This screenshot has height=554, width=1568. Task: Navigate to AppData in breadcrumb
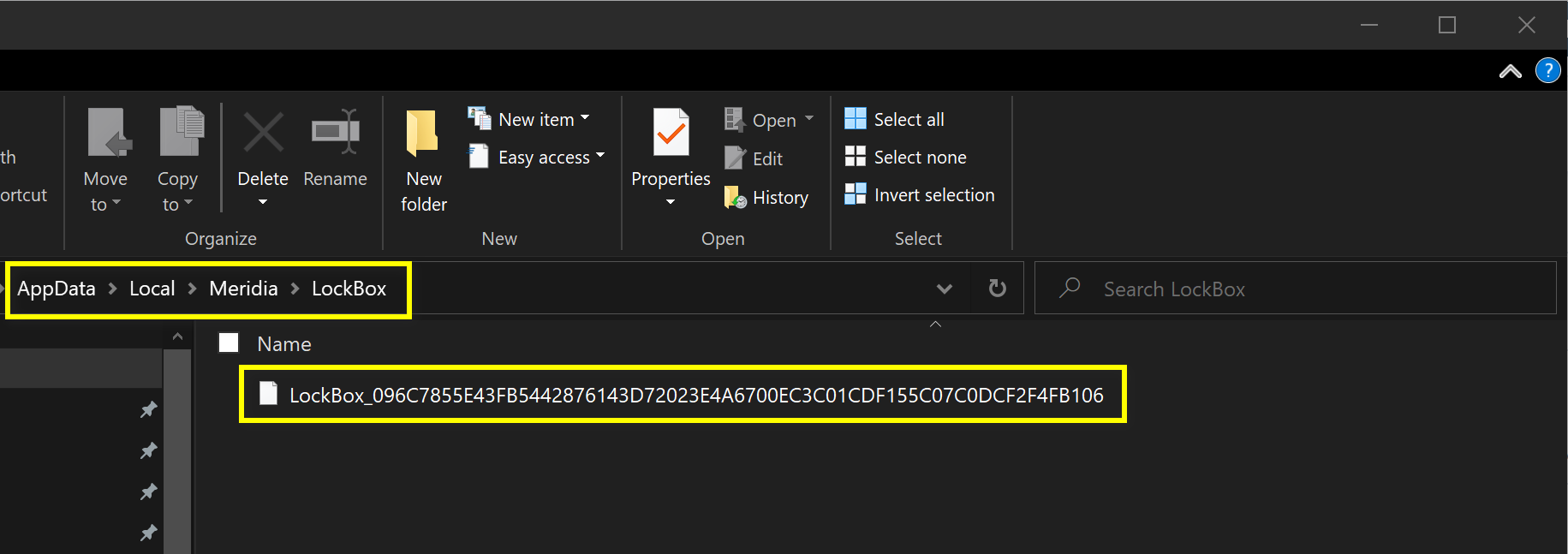(x=57, y=289)
